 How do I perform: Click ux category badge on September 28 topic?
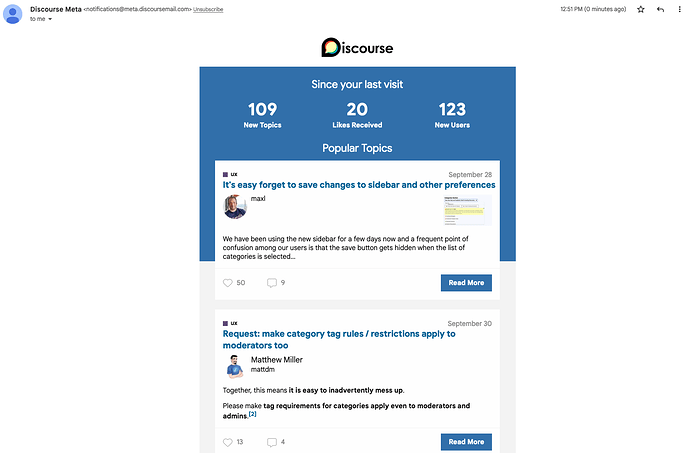pos(230,174)
